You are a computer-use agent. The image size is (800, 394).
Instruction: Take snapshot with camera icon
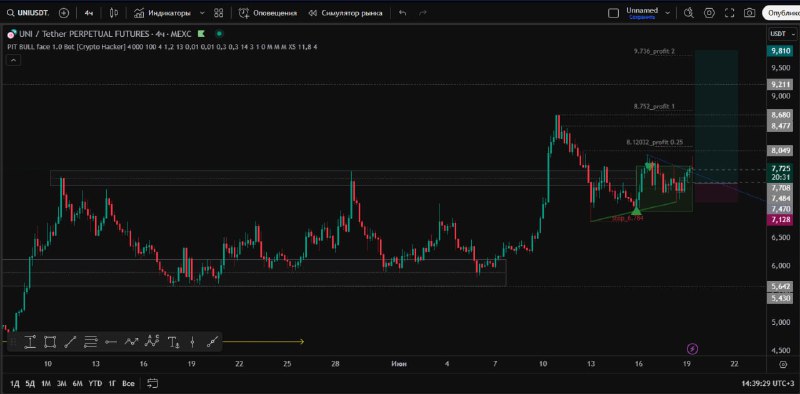coord(749,13)
